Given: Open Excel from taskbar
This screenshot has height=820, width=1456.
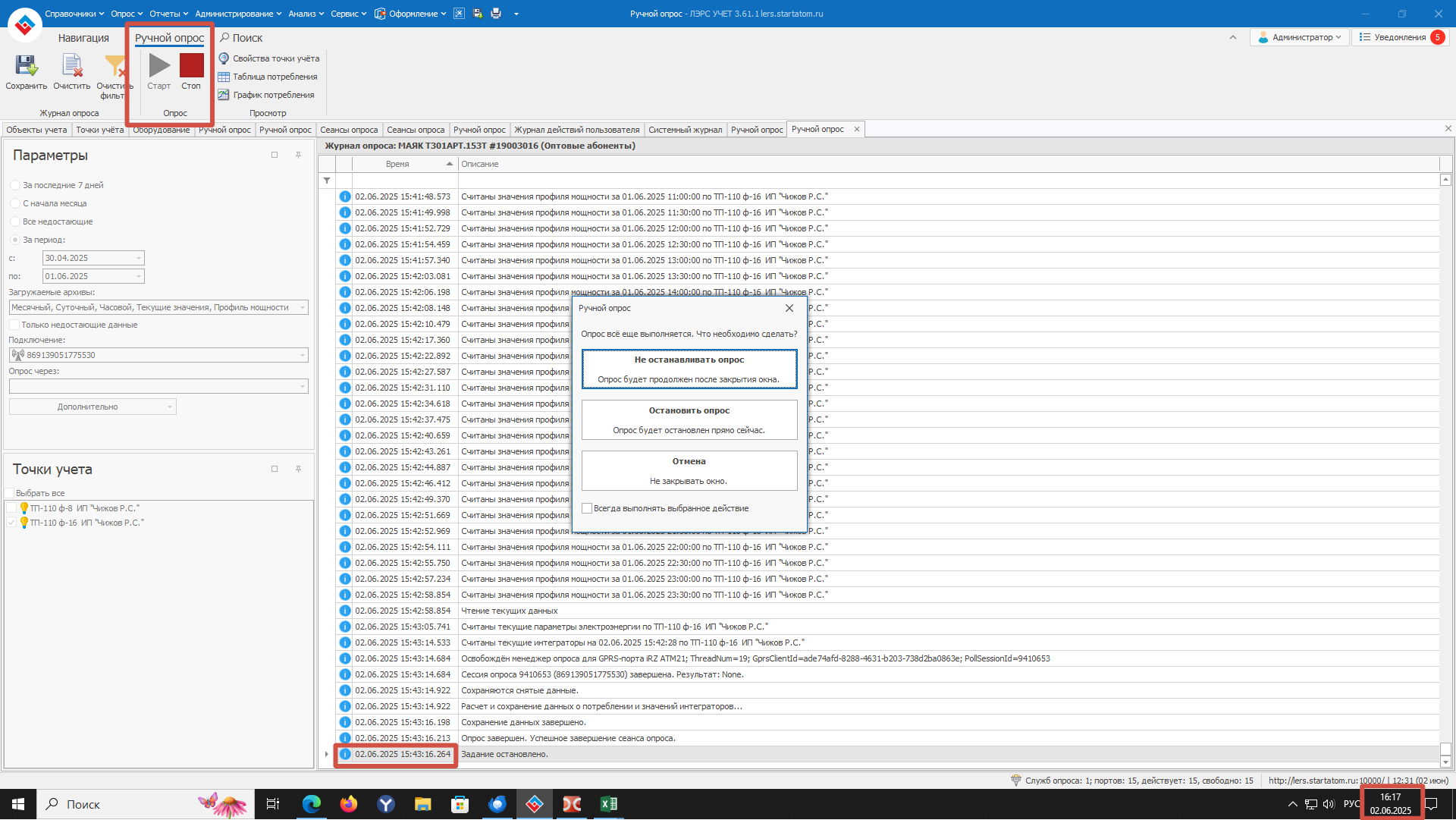Looking at the screenshot, I should 609,804.
